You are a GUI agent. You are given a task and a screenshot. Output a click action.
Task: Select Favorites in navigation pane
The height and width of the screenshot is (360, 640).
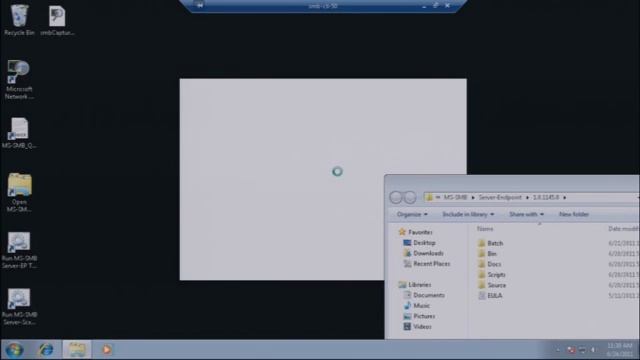[416, 232]
